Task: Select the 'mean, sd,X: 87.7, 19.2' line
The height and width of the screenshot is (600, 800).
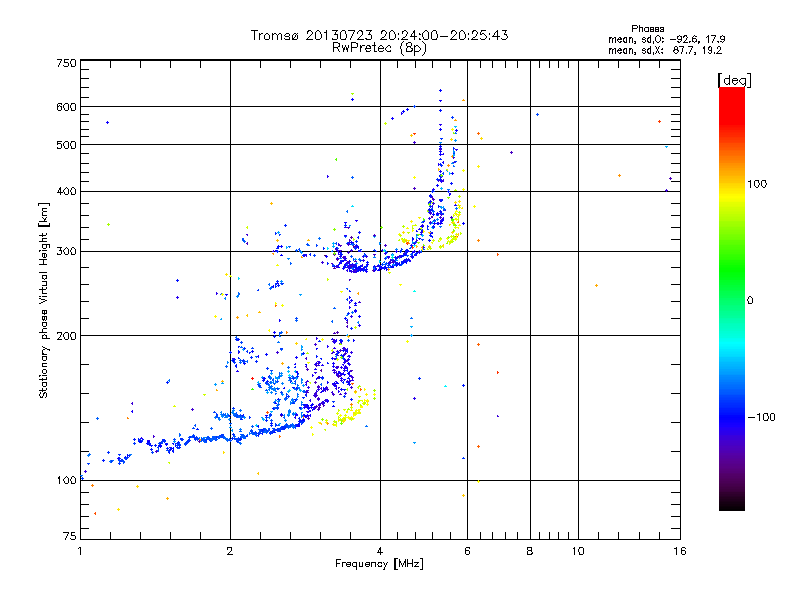Action: pyautogui.click(x=665, y=51)
